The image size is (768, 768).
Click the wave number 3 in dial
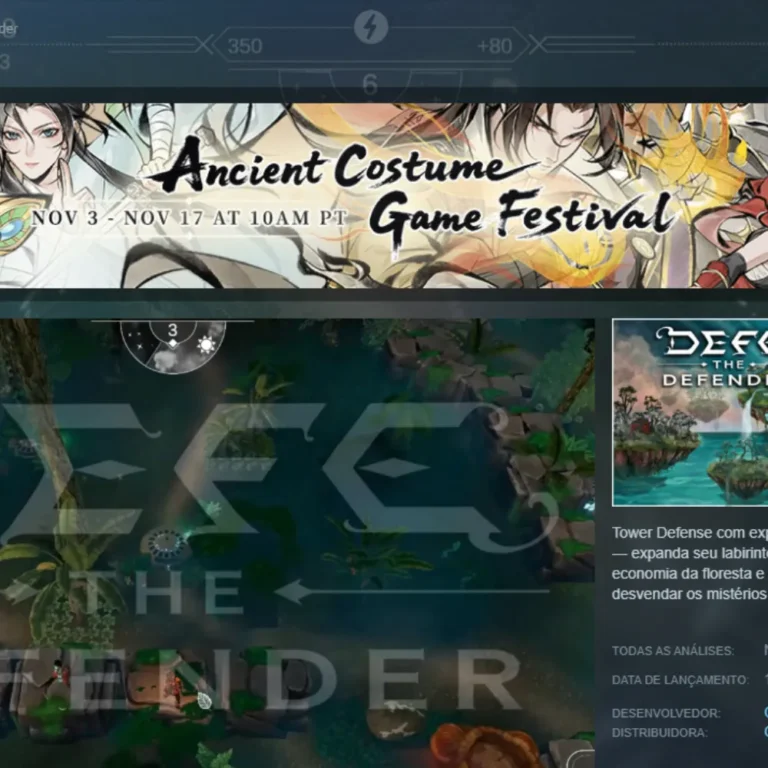click(172, 331)
